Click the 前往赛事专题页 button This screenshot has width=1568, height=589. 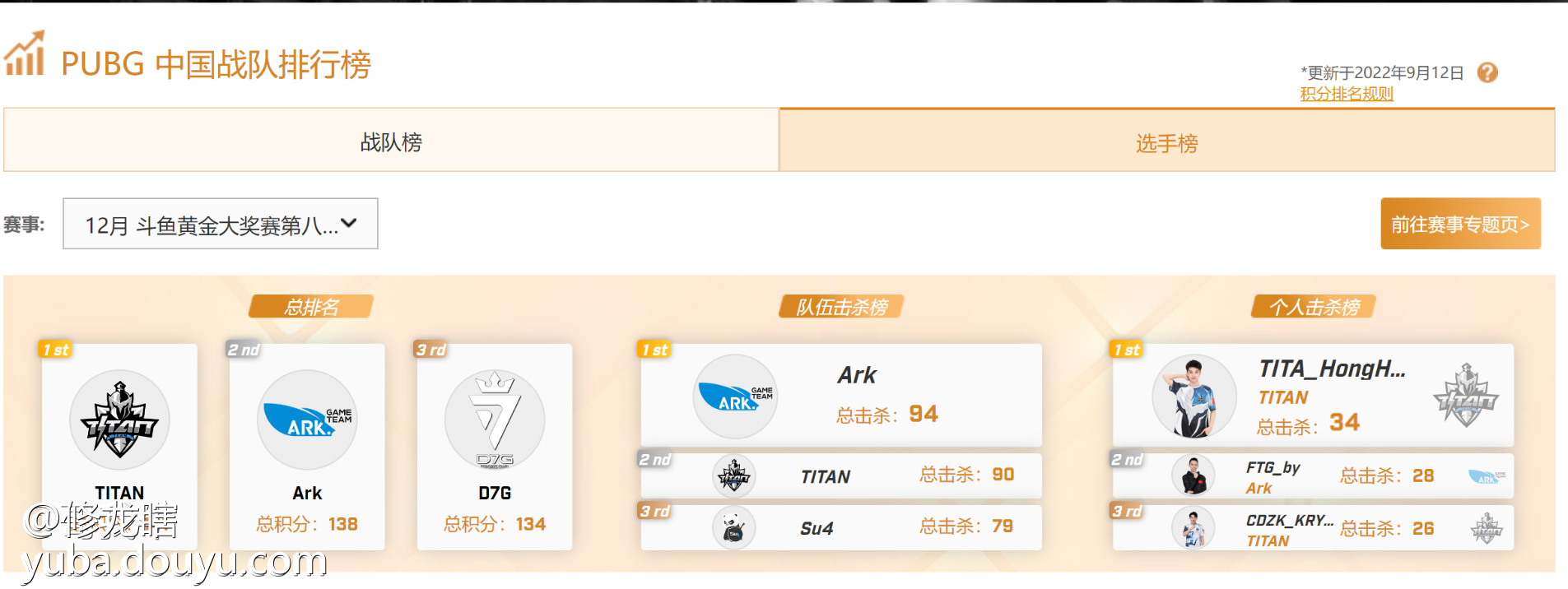pyautogui.click(x=1460, y=224)
